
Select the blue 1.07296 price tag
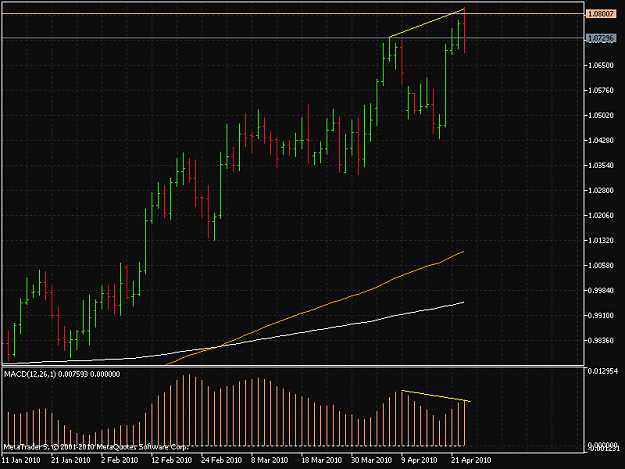[x=601, y=38]
